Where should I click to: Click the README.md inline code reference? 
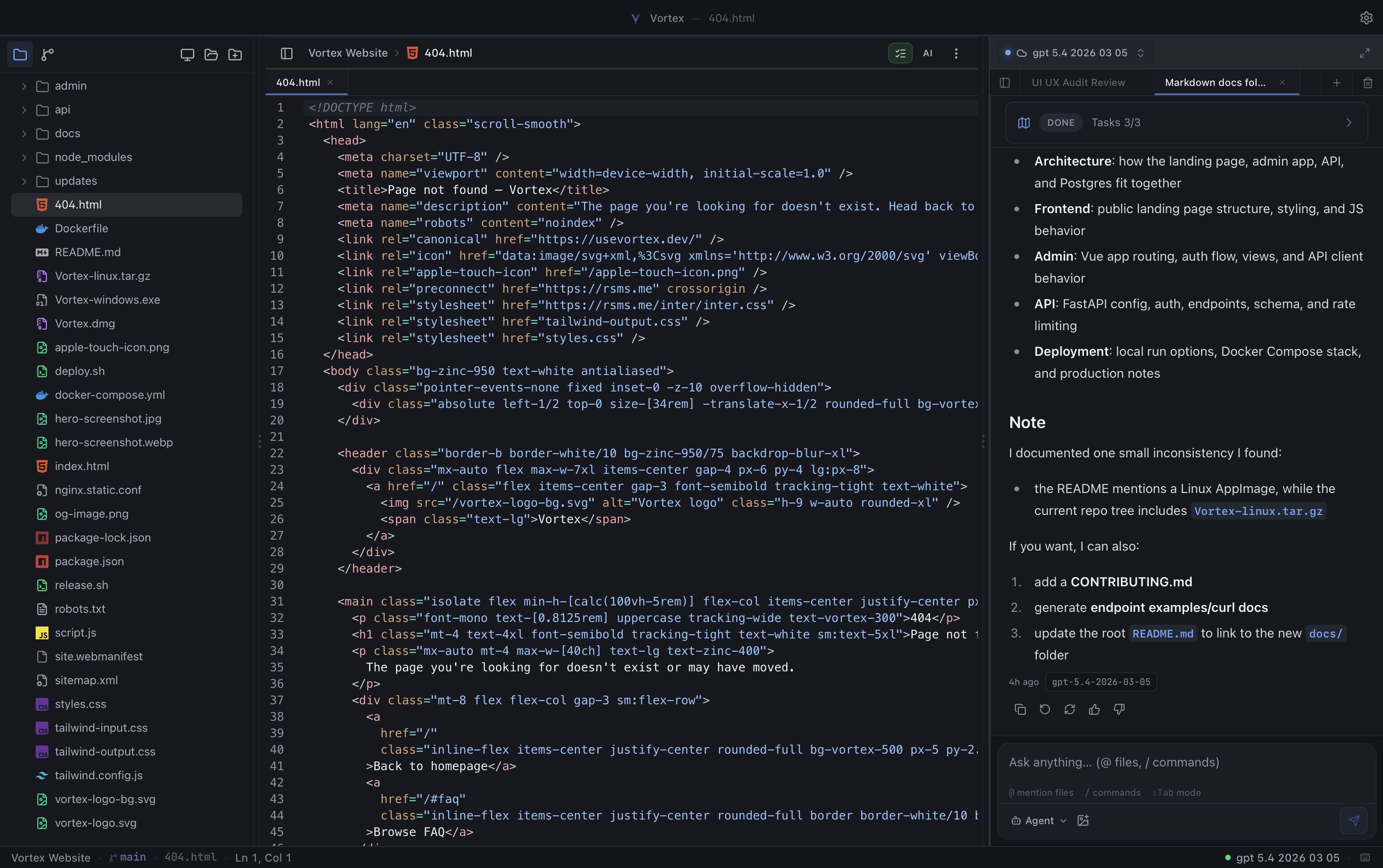pyautogui.click(x=1163, y=634)
